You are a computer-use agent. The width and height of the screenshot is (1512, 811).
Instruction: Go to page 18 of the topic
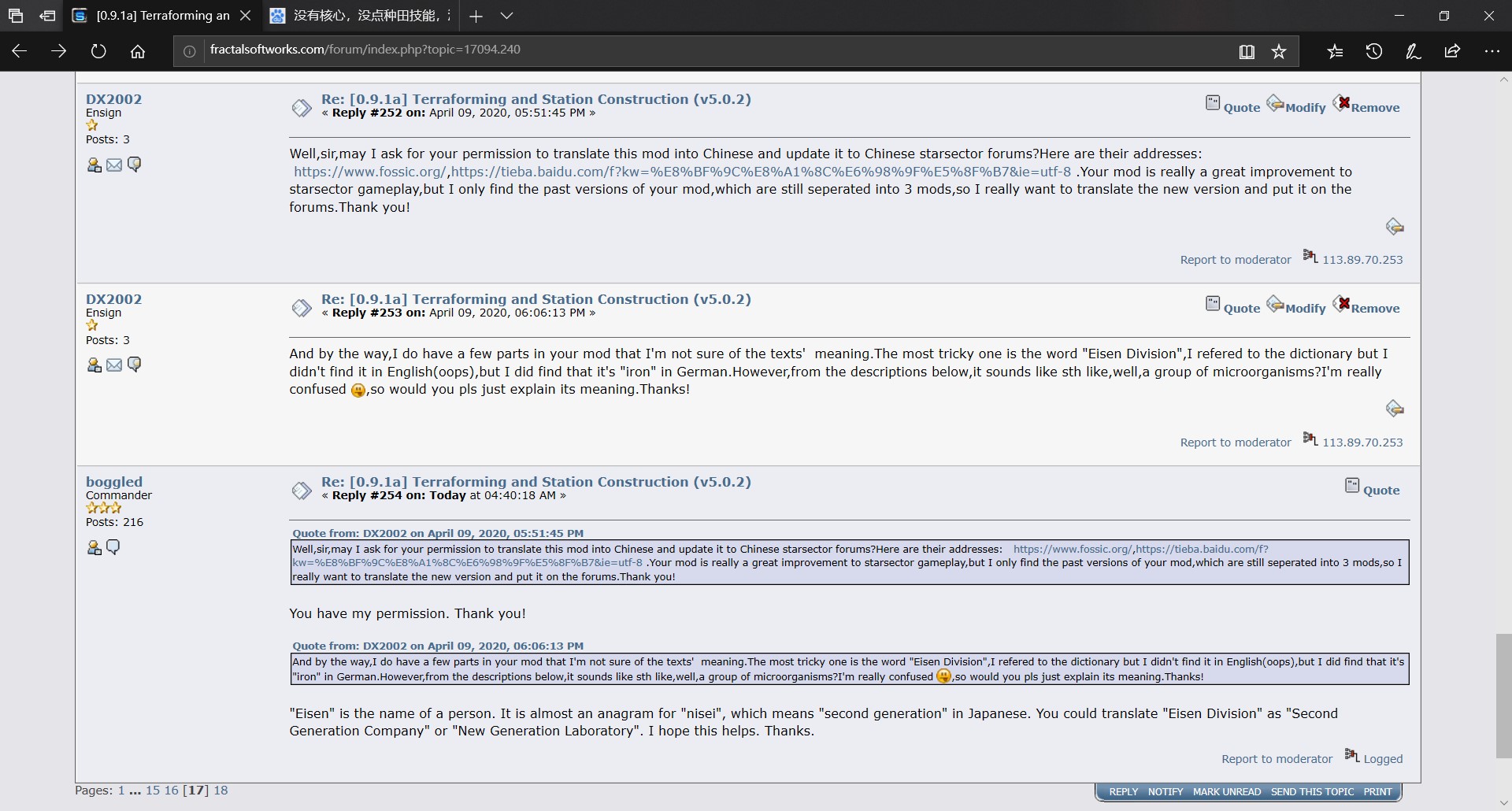220,791
